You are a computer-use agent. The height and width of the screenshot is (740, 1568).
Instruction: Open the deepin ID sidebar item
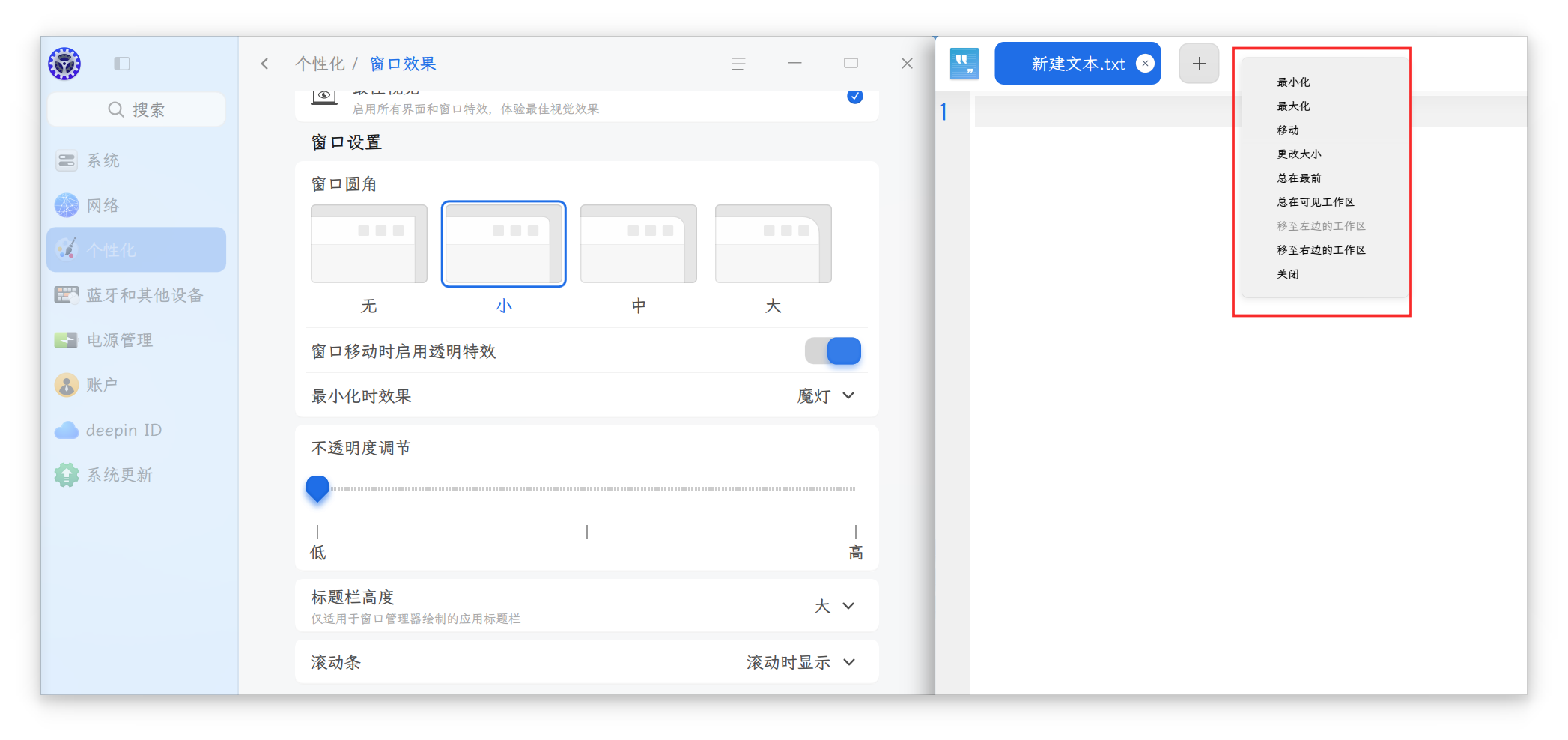(x=136, y=430)
